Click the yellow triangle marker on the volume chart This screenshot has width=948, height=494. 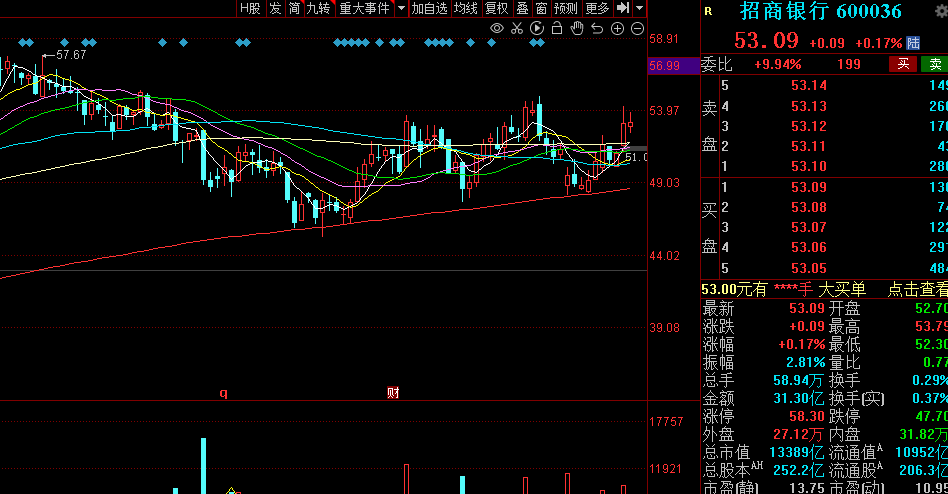[232, 490]
